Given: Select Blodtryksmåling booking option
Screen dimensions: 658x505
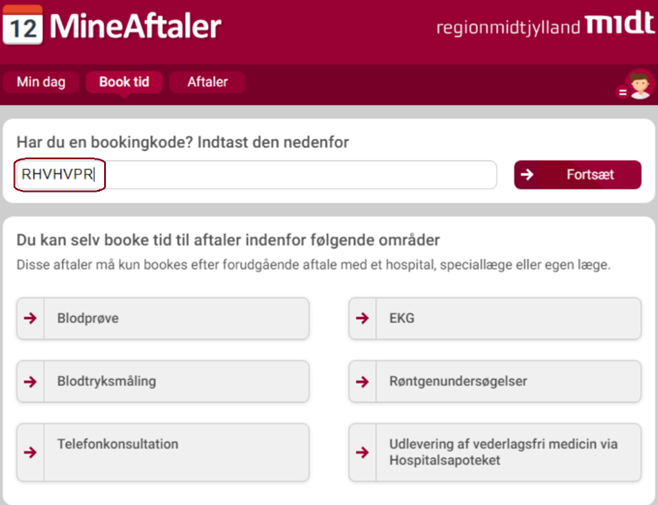Looking at the screenshot, I should (x=175, y=381).
